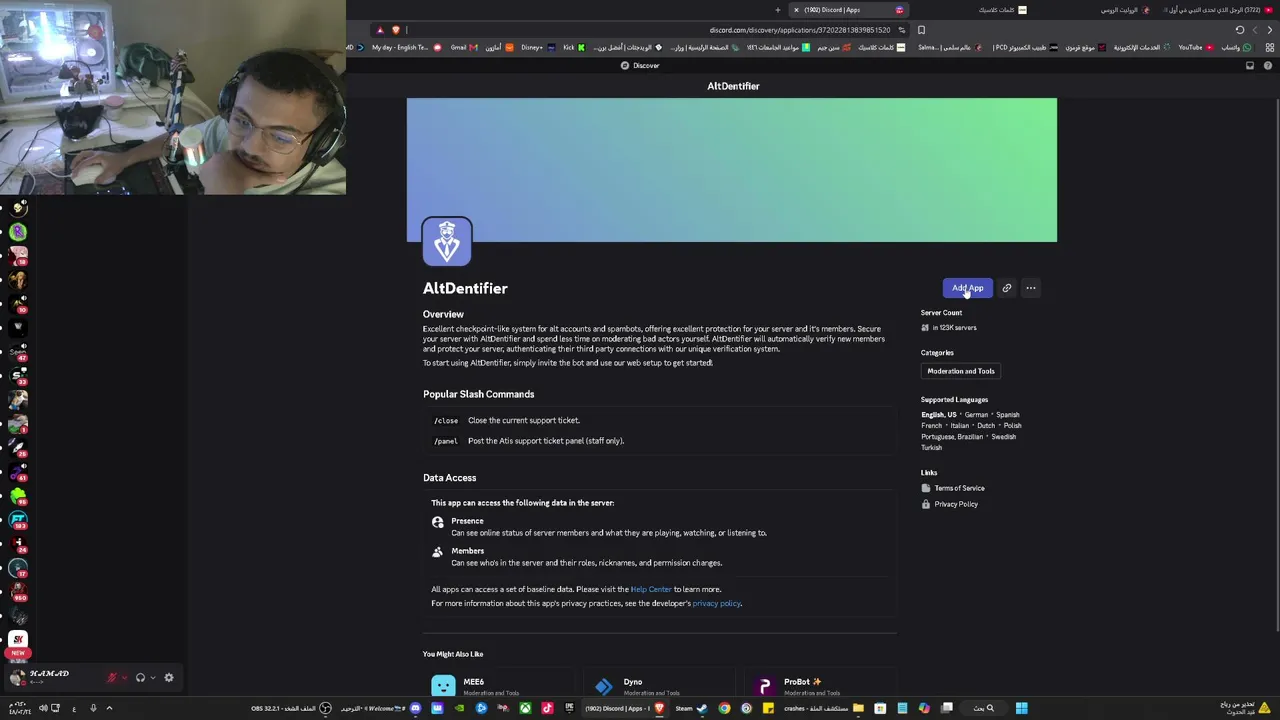Open the Windows Start menu
The image size is (1280, 720).
coord(1021,709)
